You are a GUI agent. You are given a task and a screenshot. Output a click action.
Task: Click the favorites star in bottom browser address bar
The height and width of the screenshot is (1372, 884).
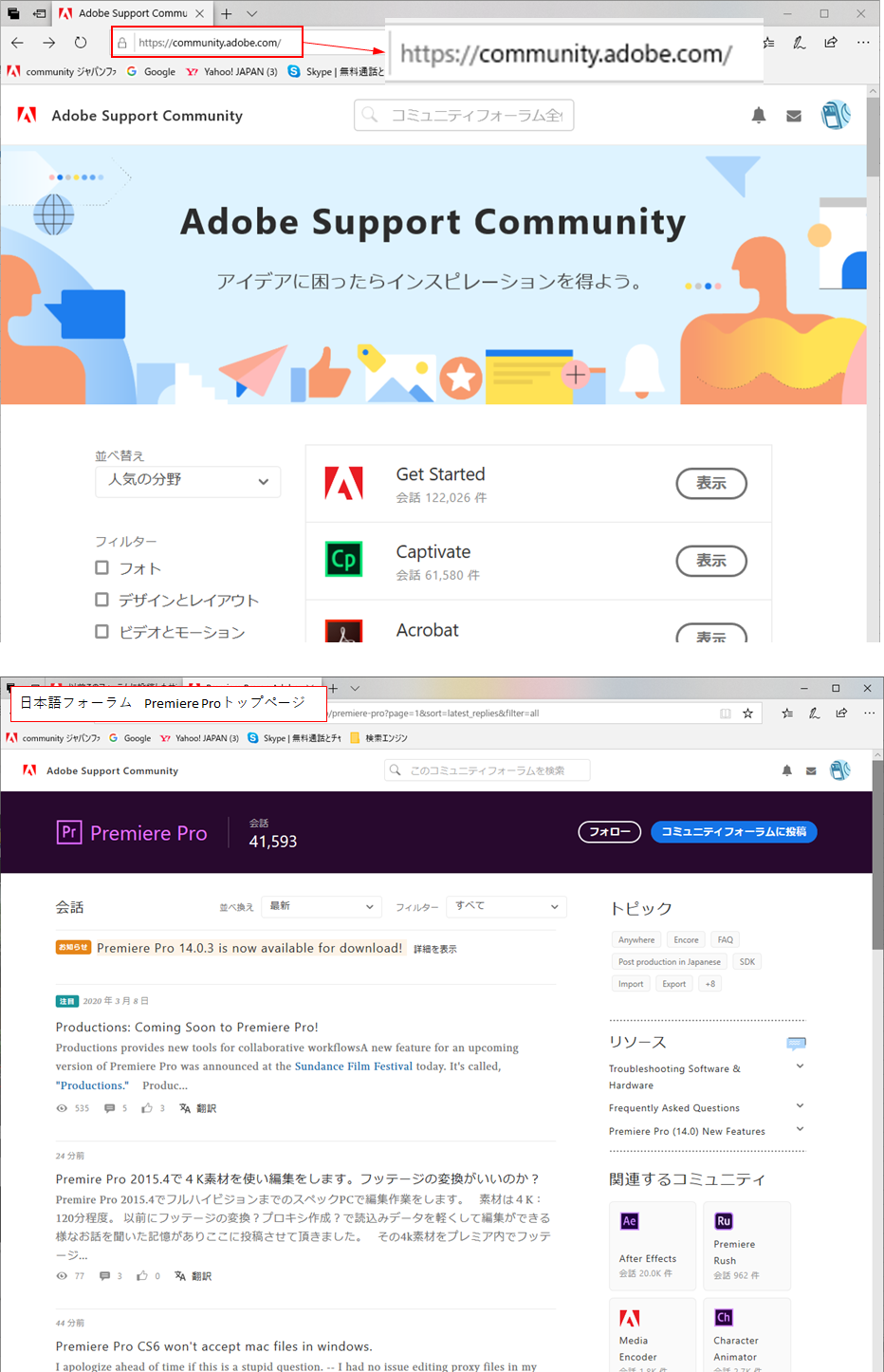pos(747,714)
